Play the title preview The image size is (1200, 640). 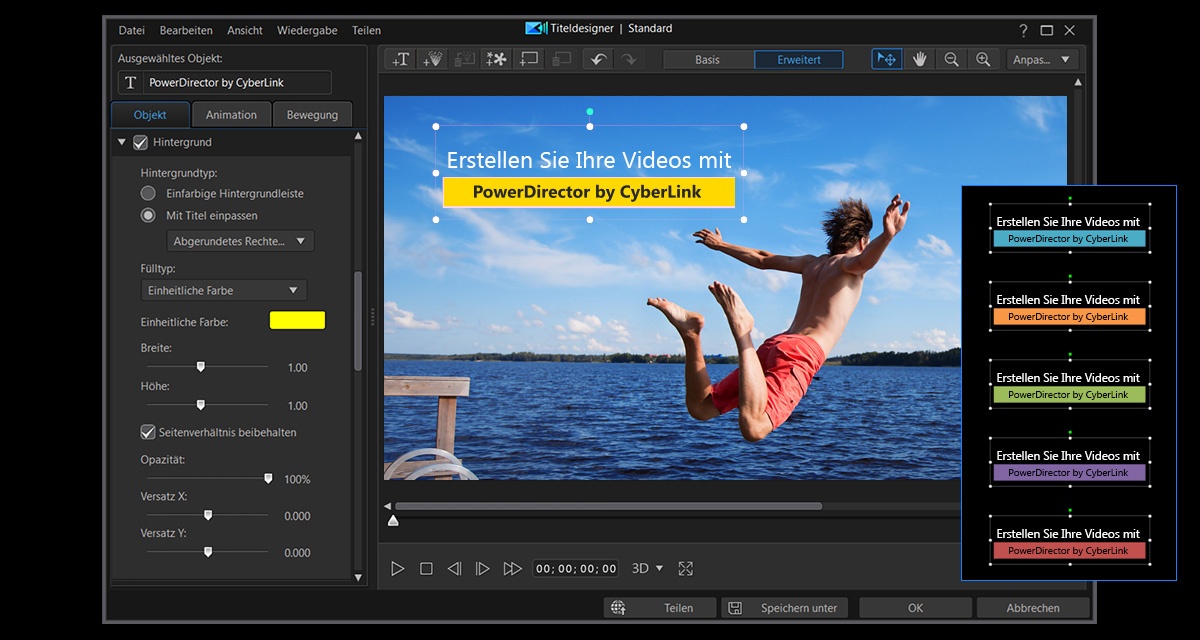click(x=397, y=568)
